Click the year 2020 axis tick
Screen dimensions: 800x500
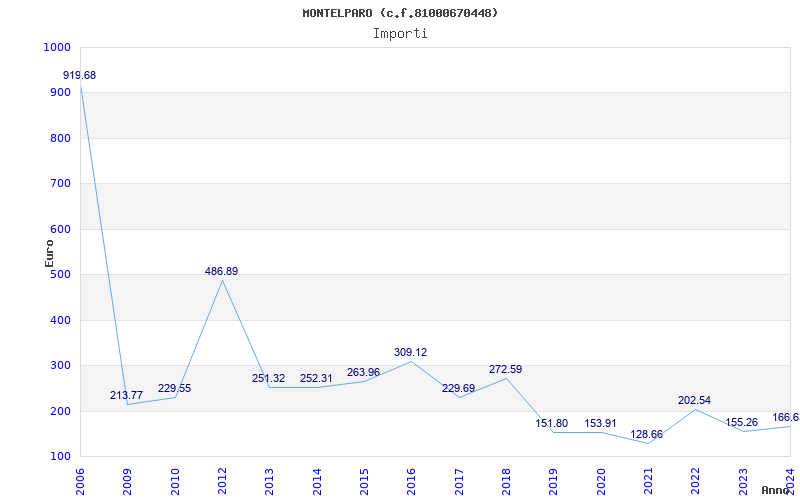pyautogui.click(x=601, y=482)
